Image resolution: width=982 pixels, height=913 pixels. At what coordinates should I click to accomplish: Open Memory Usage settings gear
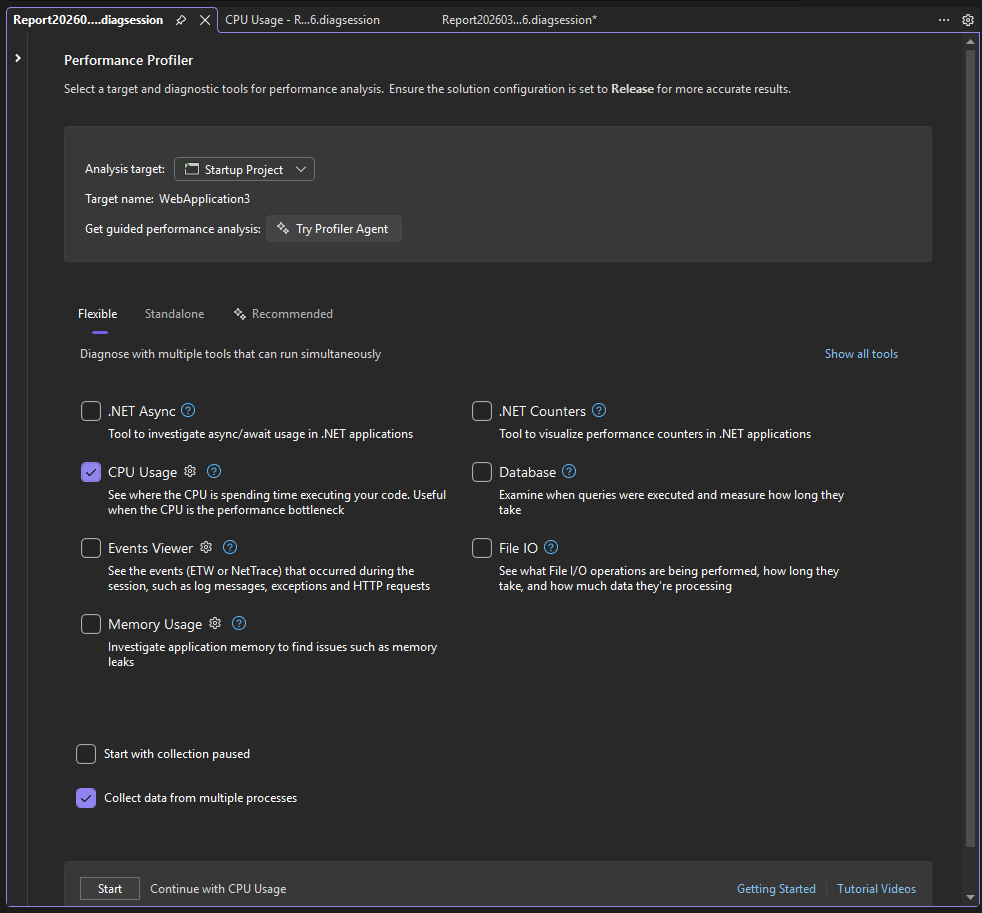pyautogui.click(x=214, y=623)
